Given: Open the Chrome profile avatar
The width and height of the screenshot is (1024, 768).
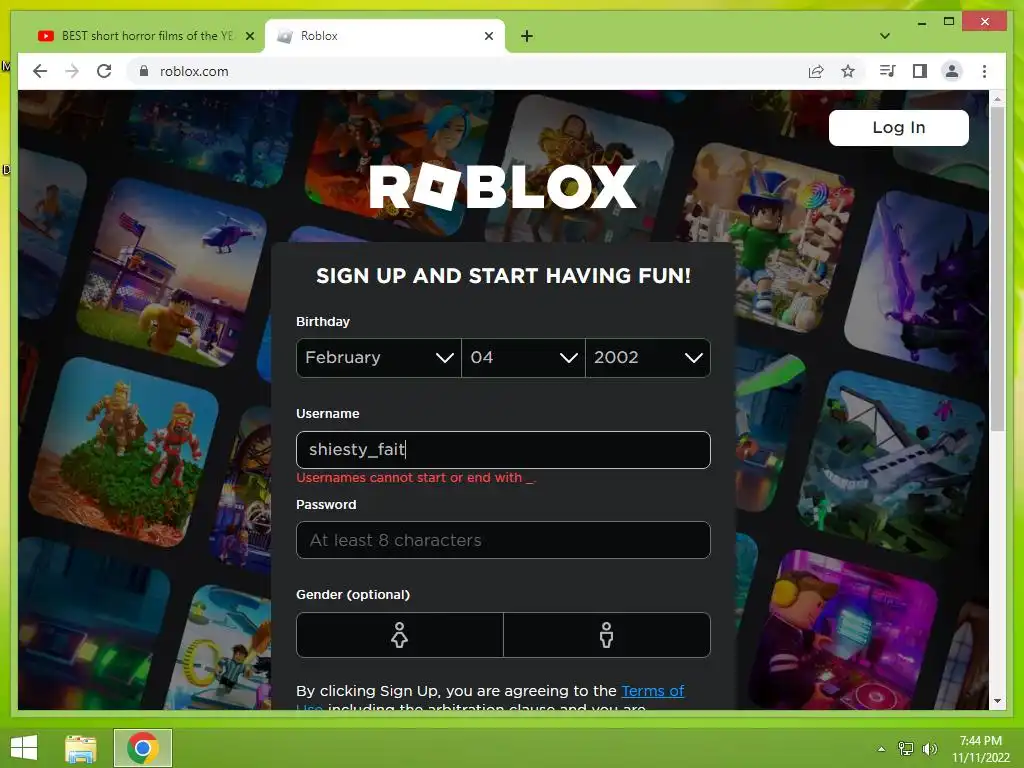Looking at the screenshot, I should [952, 71].
